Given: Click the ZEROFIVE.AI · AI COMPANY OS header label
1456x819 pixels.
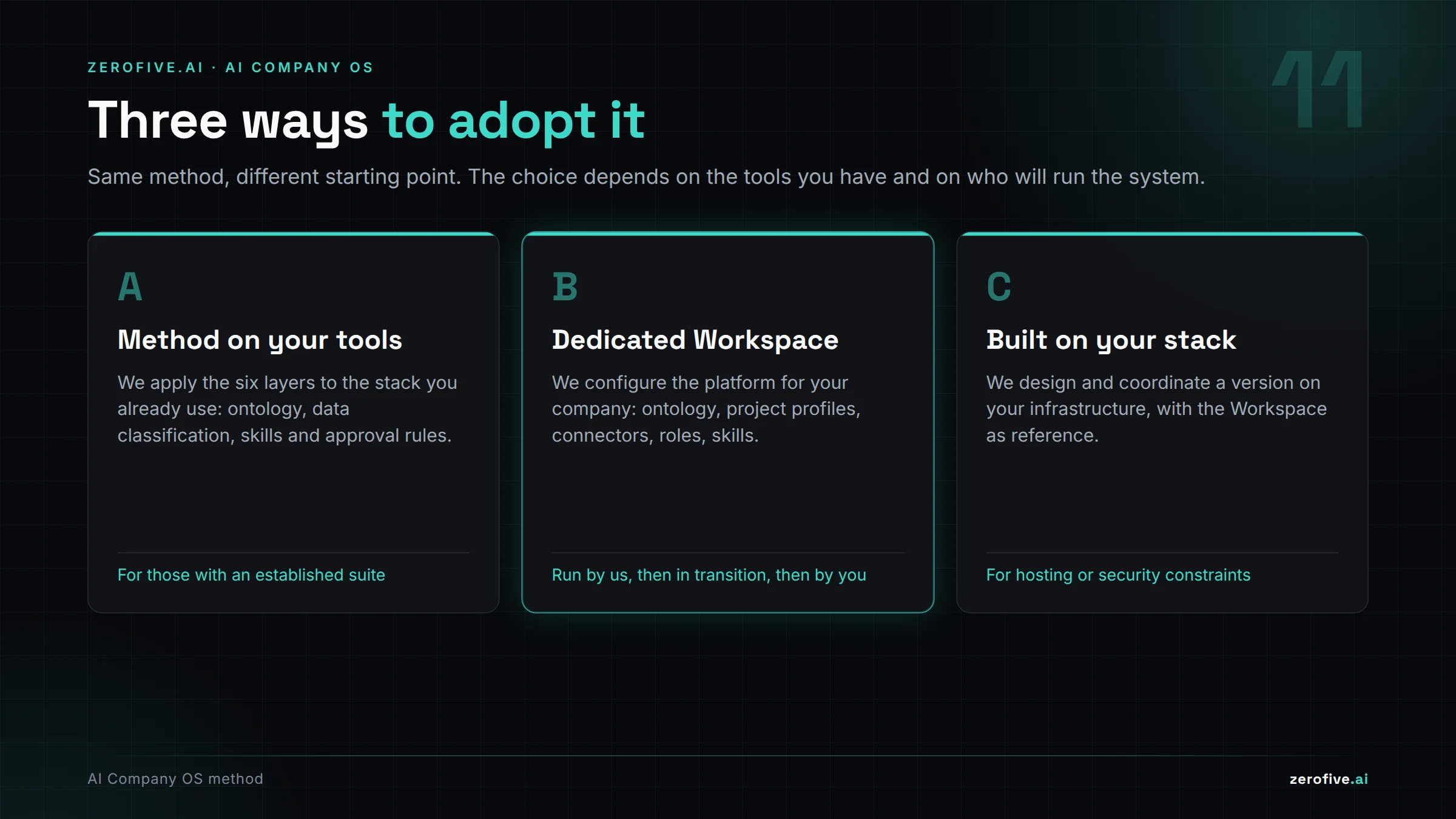Looking at the screenshot, I should [x=231, y=67].
